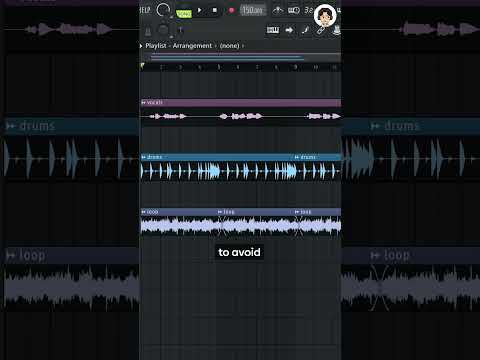Toggle the wait-for-input icon beside the metronome
Image resolution: width=480 pixels, height=360 pixels.
[x=294, y=10]
